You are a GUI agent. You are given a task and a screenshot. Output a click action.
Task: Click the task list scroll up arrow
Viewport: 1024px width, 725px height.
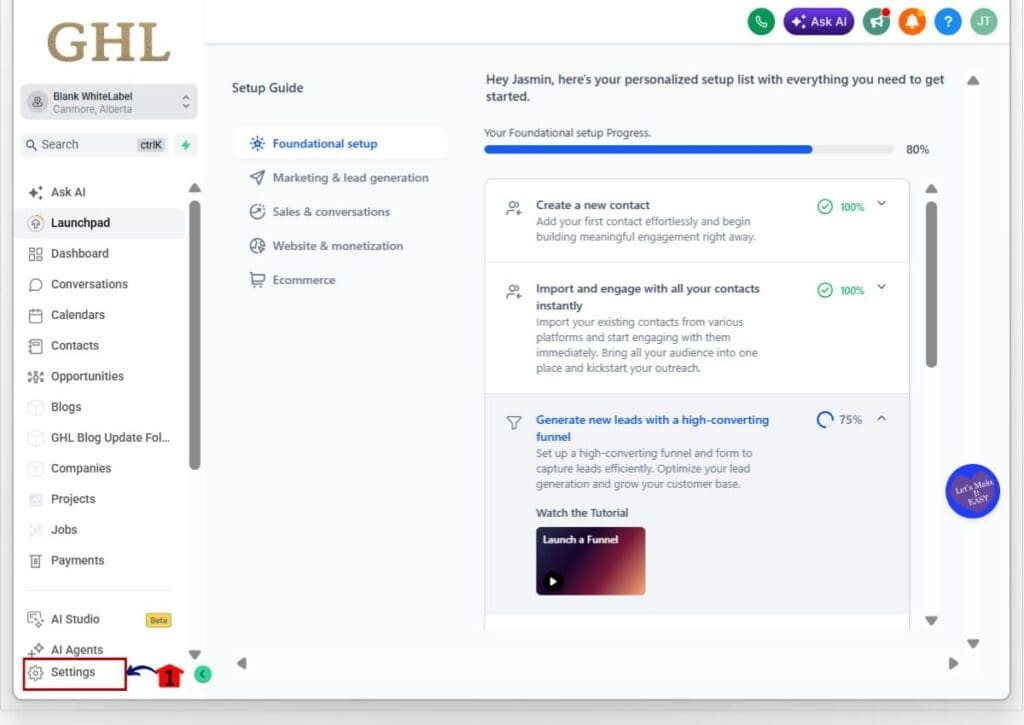click(x=931, y=189)
